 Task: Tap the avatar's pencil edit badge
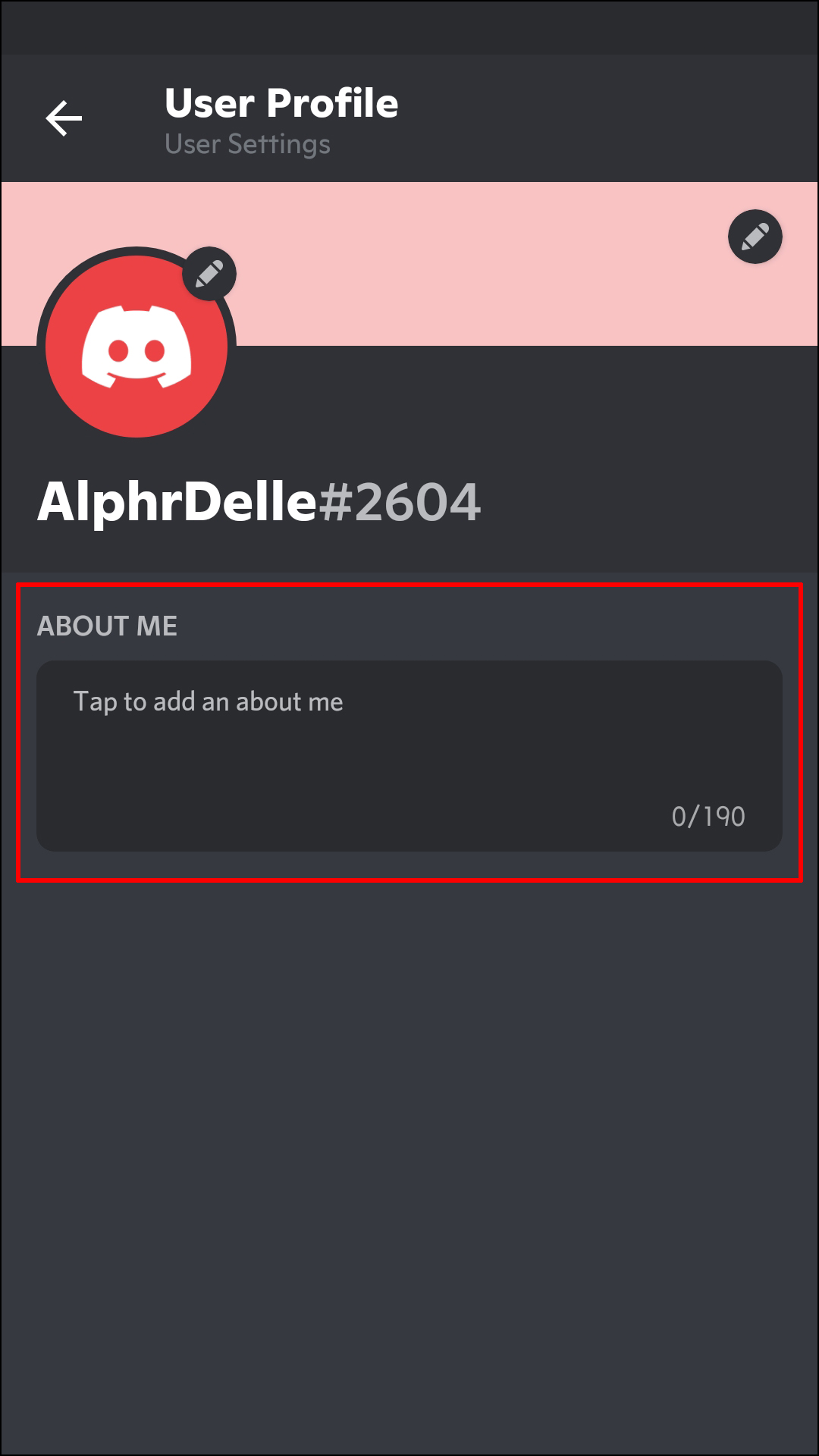pos(209,274)
